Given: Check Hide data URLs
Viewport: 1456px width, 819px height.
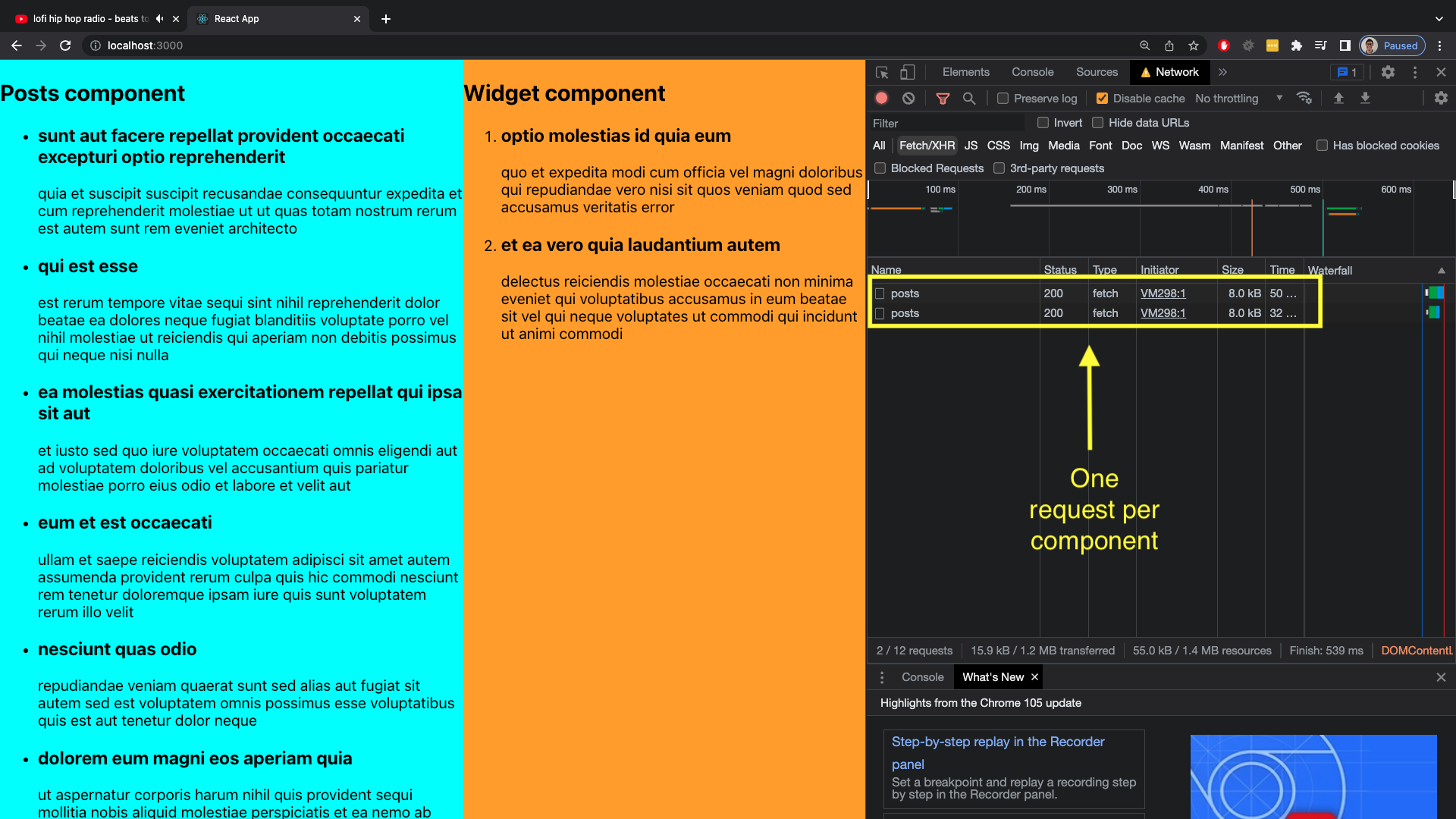Looking at the screenshot, I should click(x=1097, y=122).
